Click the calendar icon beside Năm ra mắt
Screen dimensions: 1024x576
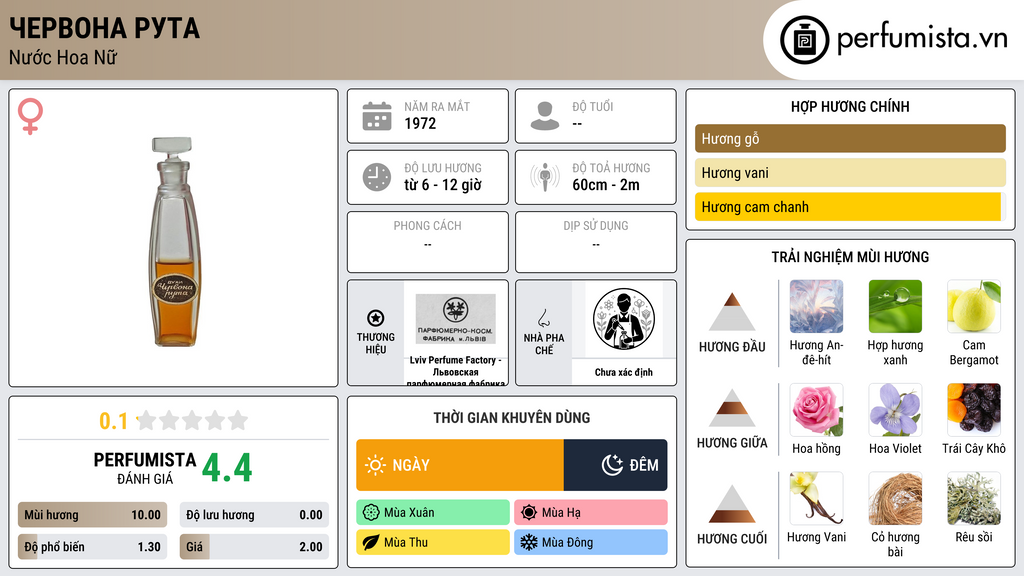coord(377,116)
